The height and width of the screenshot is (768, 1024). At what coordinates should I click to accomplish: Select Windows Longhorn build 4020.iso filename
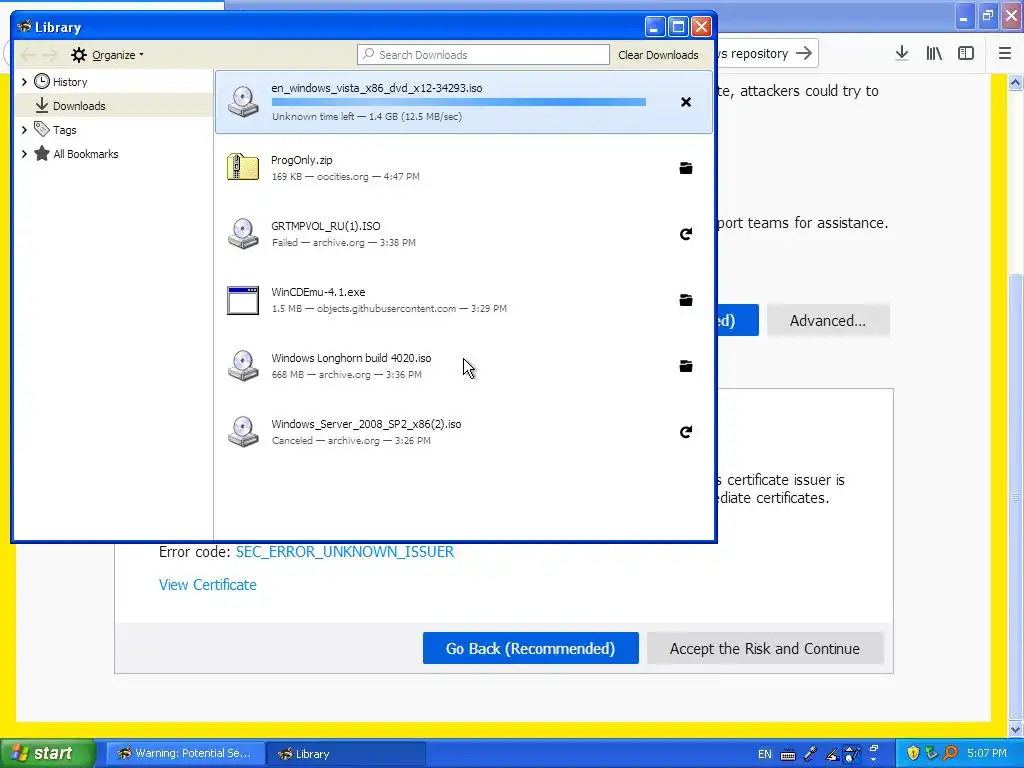click(x=351, y=358)
